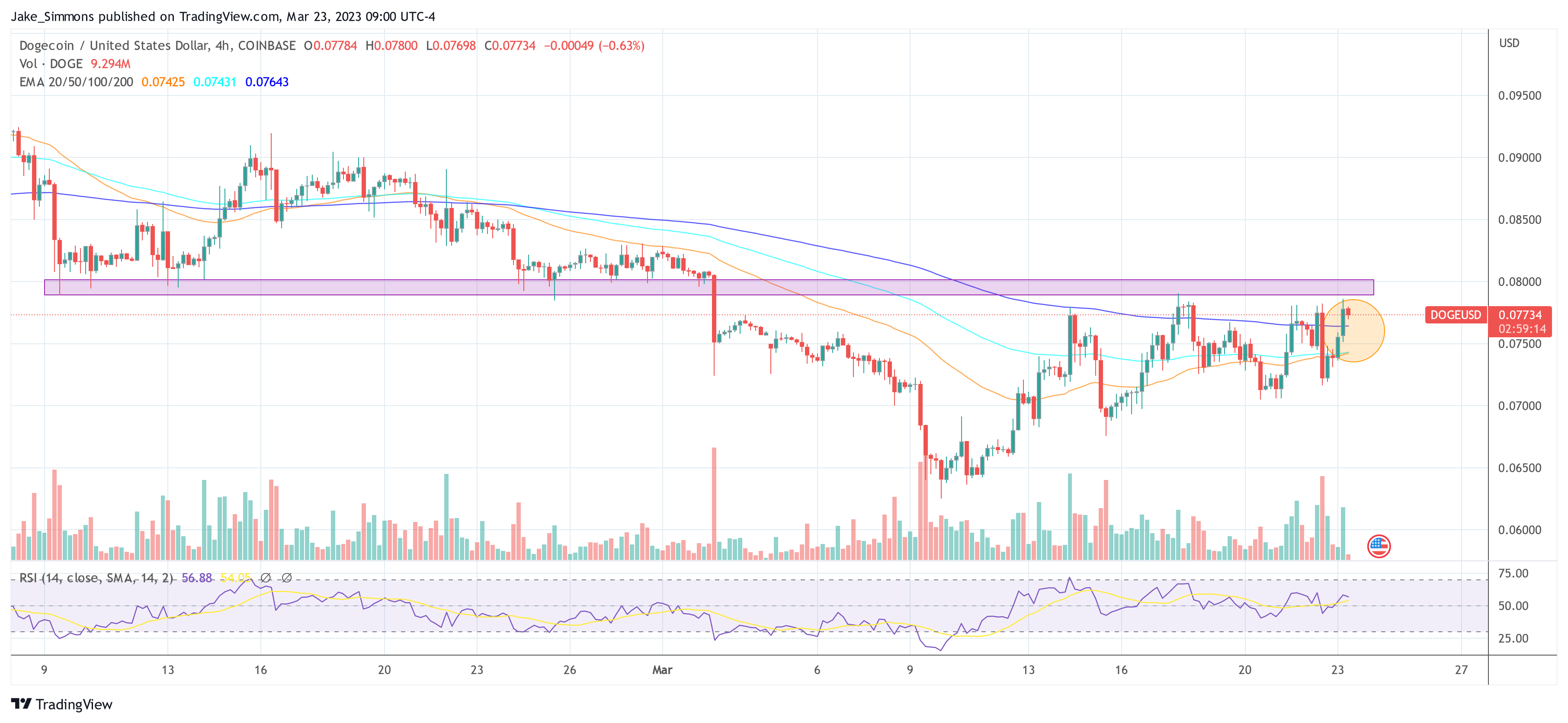Click the TradingView wordmark text
This screenshot has width=1568, height=723.
point(74,704)
